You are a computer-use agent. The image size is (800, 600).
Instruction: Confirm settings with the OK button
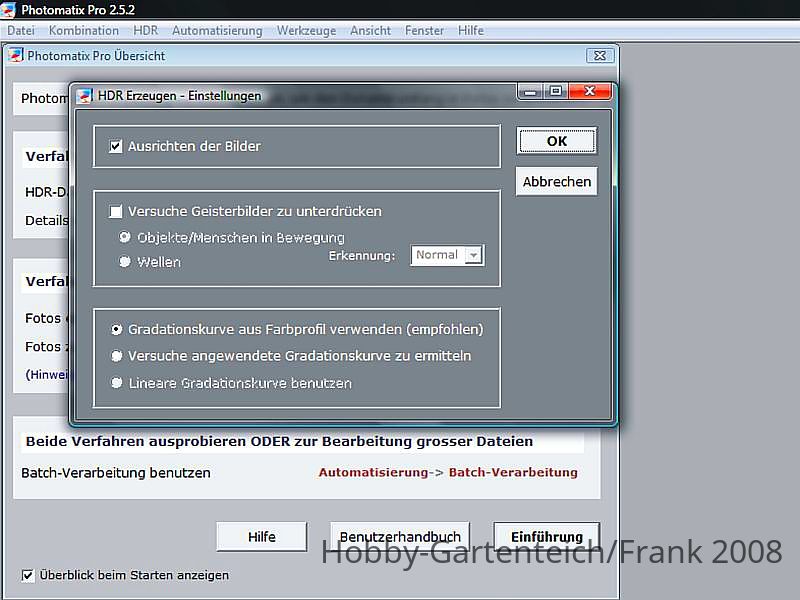coord(557,141)
